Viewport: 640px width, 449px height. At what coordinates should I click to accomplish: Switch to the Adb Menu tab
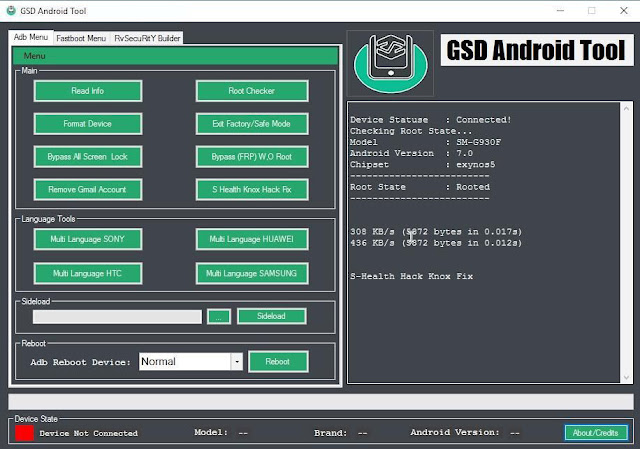click(31, 37)
